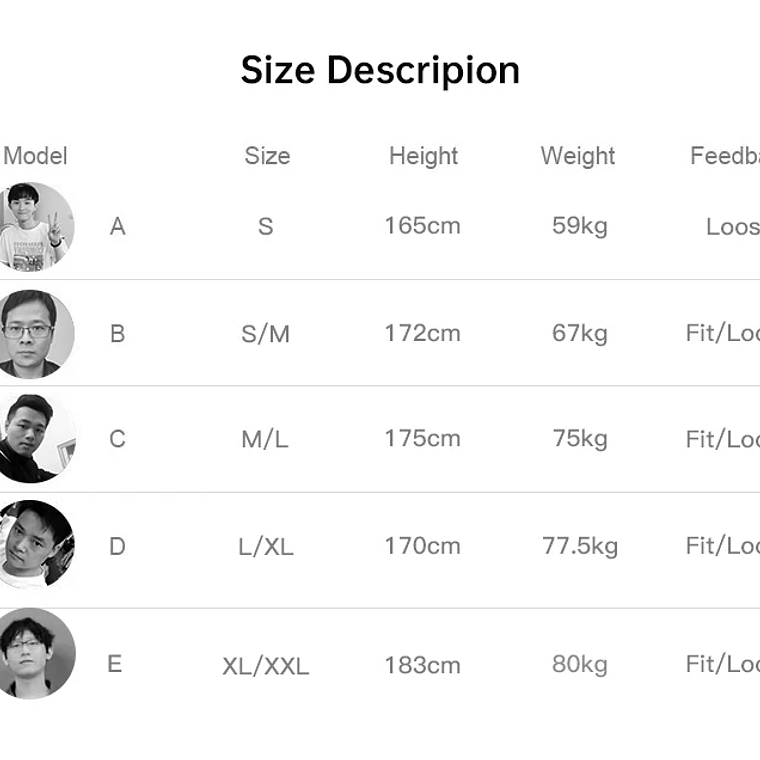Click the Model B row avatar photo
760x760 pixels.
[x=32, y=334]
